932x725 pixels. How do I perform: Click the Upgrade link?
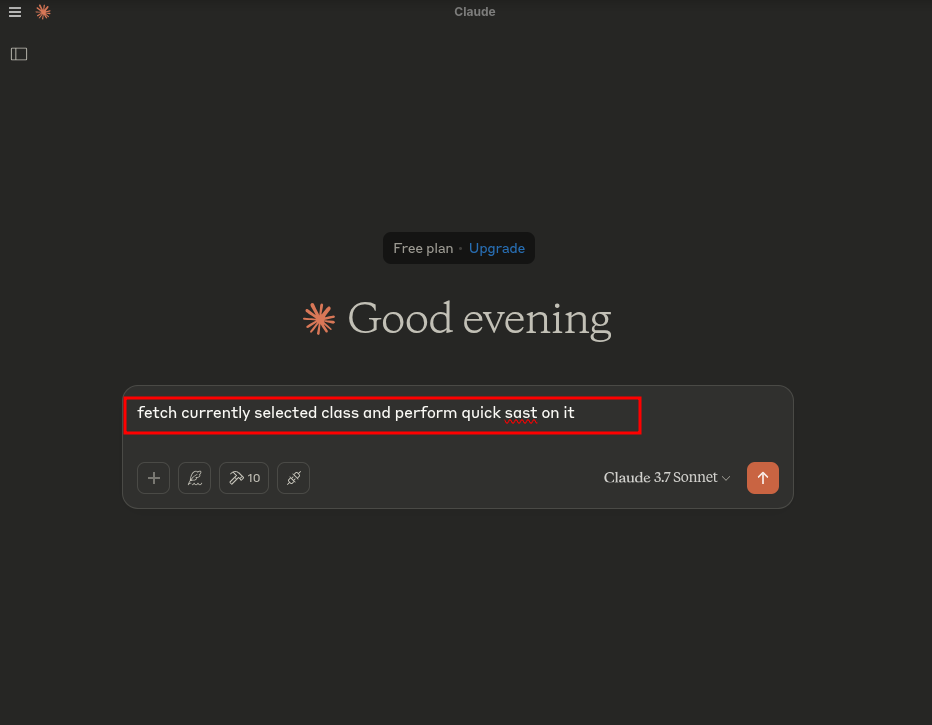497,248
